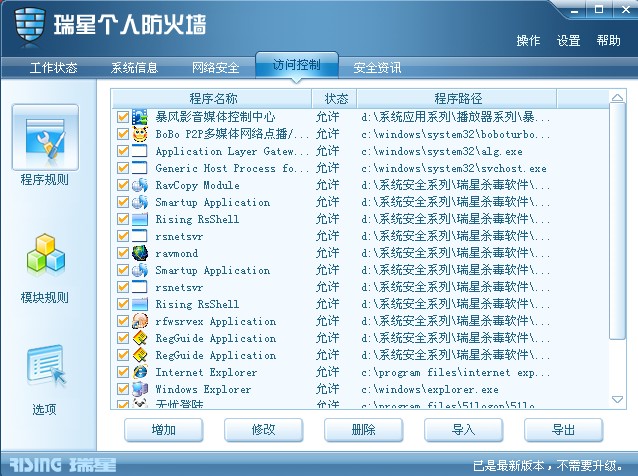This screenshot has height=476, width=638.
Task: Click the rfwsrvex Application icon
Action: pyautogui.click(x=140, y=321)
